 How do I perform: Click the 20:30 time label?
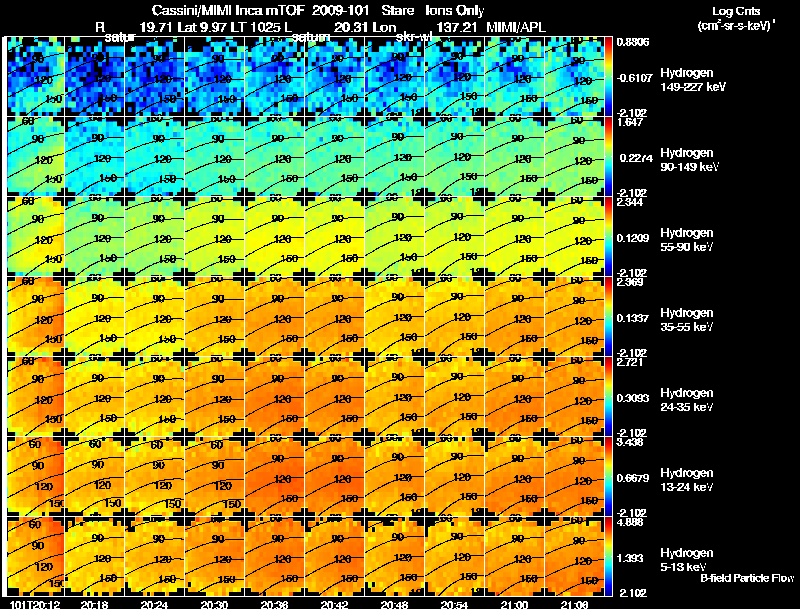point(214,604)
